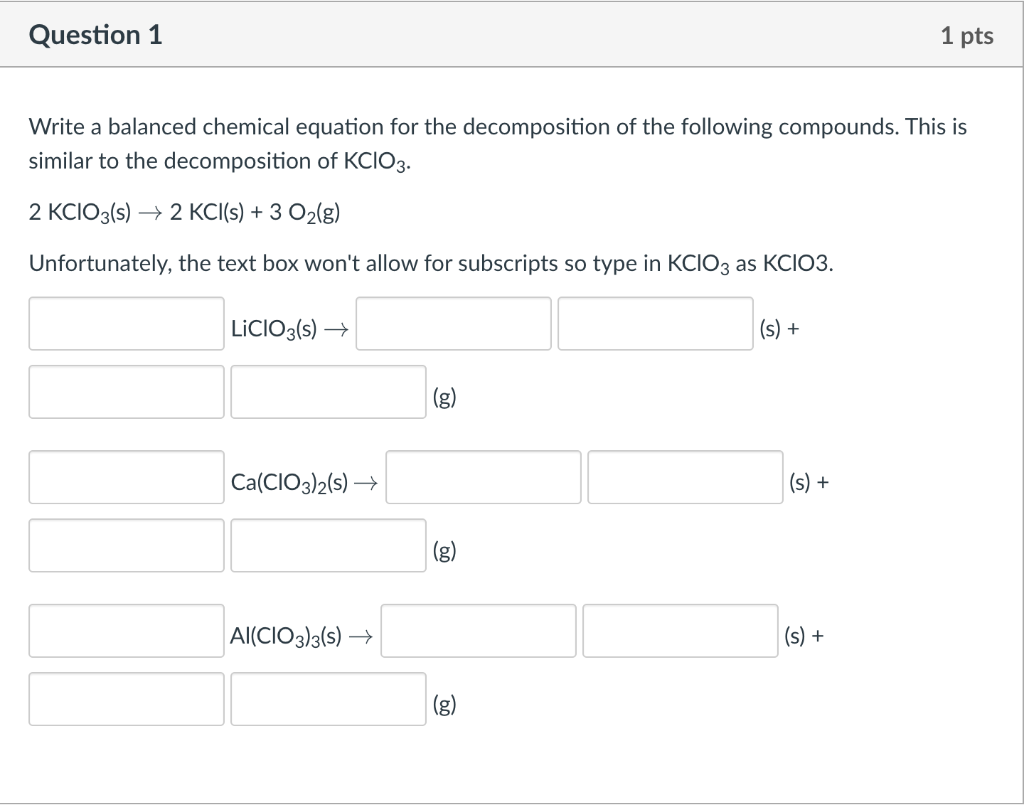Viewport: 1024px width, 805px height.
Task: Click the coefficient box before LiClO3(s)
Action: point(126,323)
